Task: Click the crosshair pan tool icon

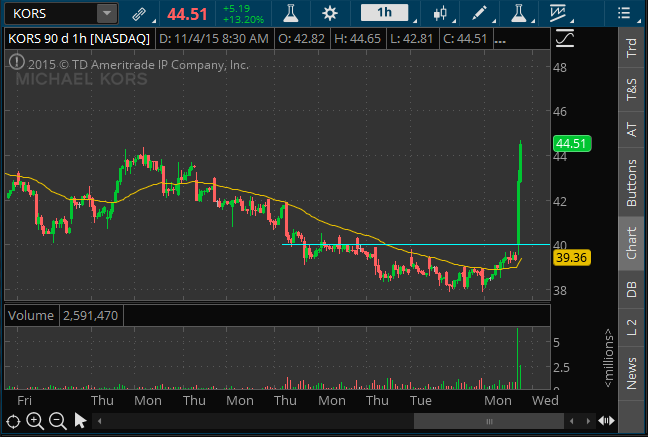Action: 13,422
